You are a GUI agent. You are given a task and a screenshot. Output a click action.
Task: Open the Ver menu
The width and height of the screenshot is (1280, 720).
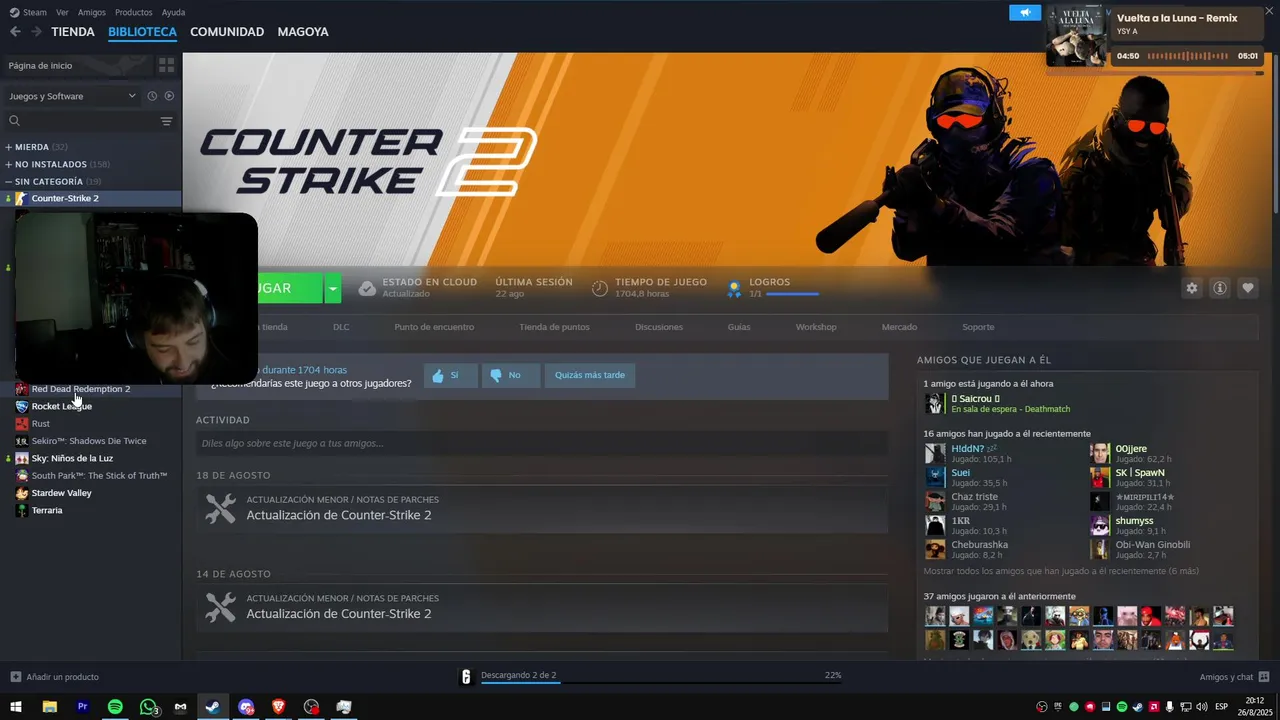coord(62,12)
